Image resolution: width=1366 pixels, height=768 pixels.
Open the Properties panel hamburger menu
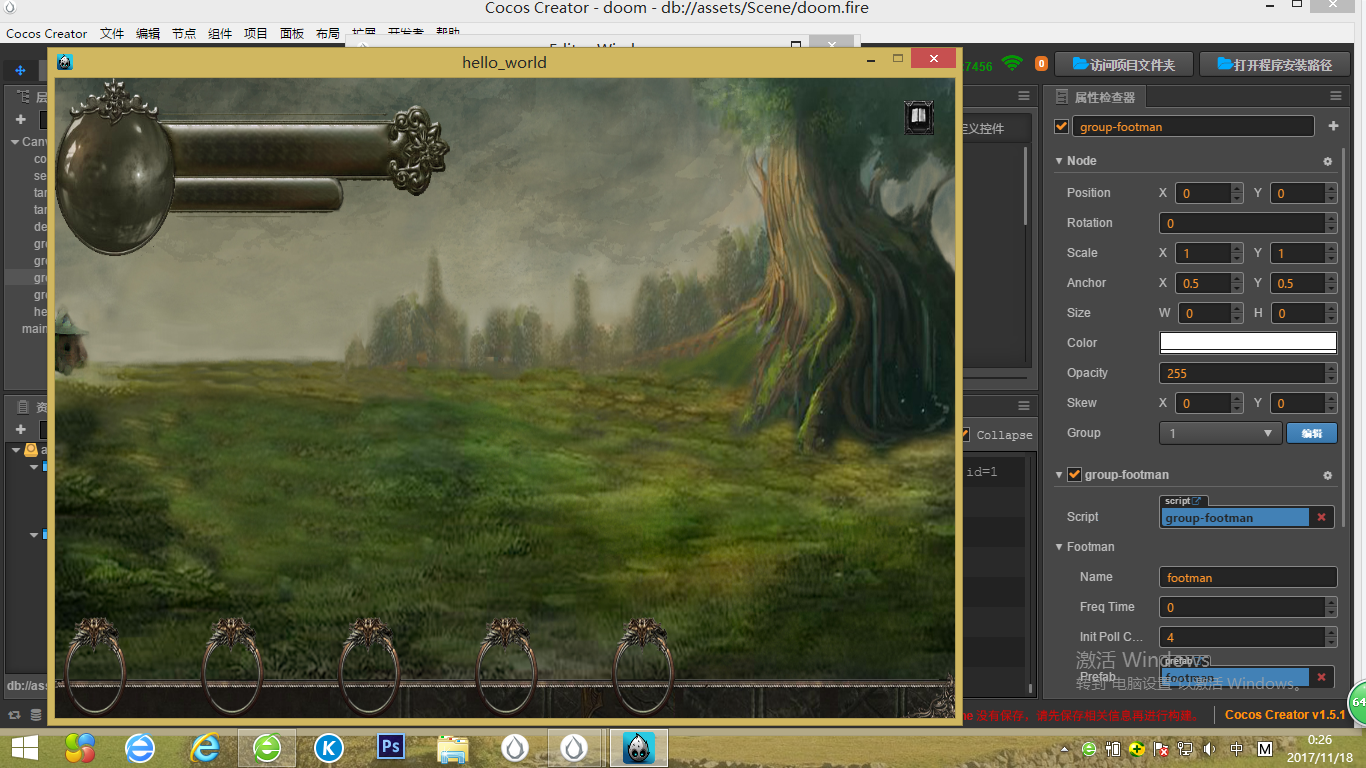pos(1335,96)
